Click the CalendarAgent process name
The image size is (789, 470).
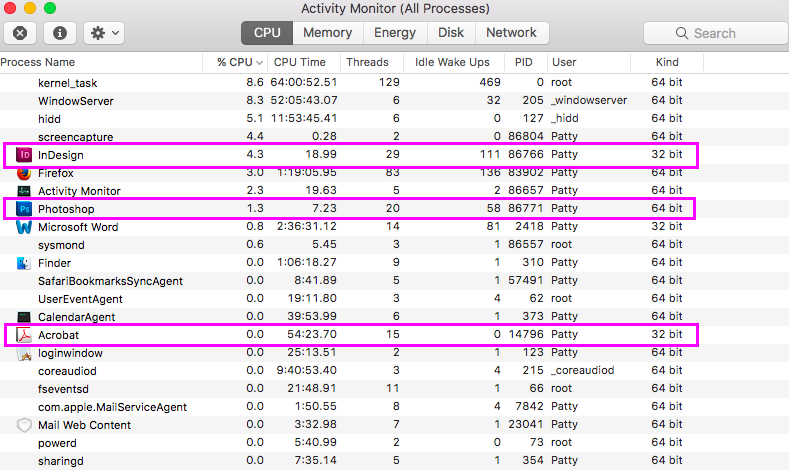coord(76,317)
